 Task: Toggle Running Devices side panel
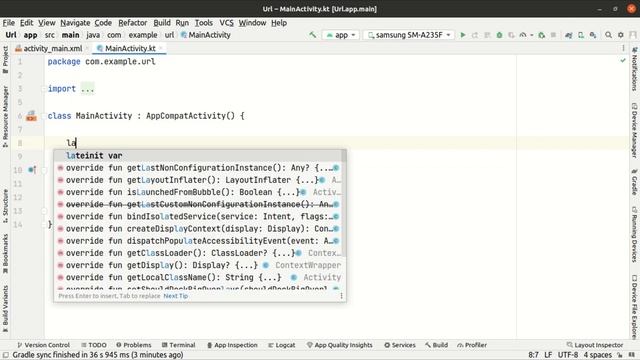(634, 234)
